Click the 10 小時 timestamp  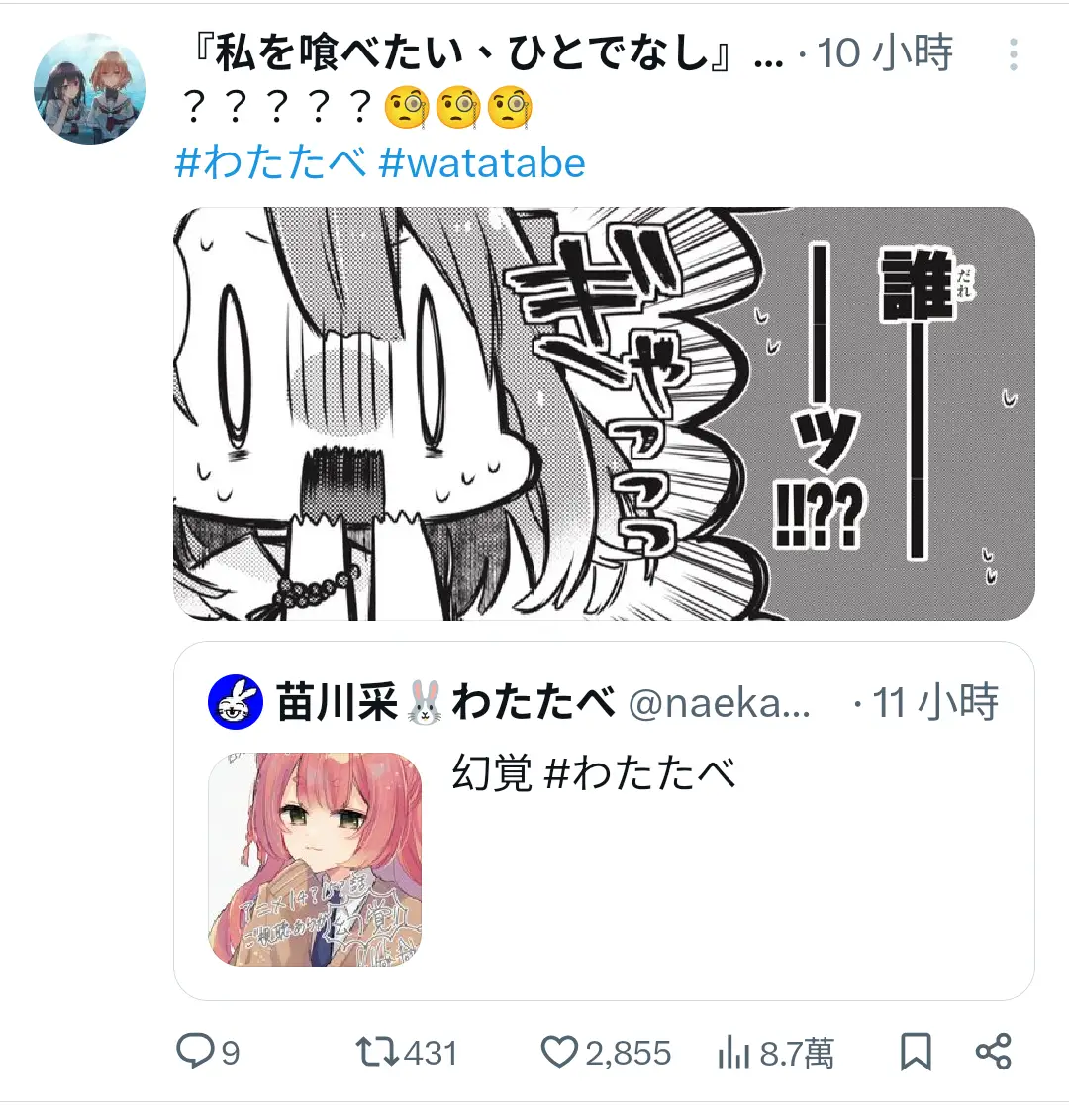(x=885, y=53)
